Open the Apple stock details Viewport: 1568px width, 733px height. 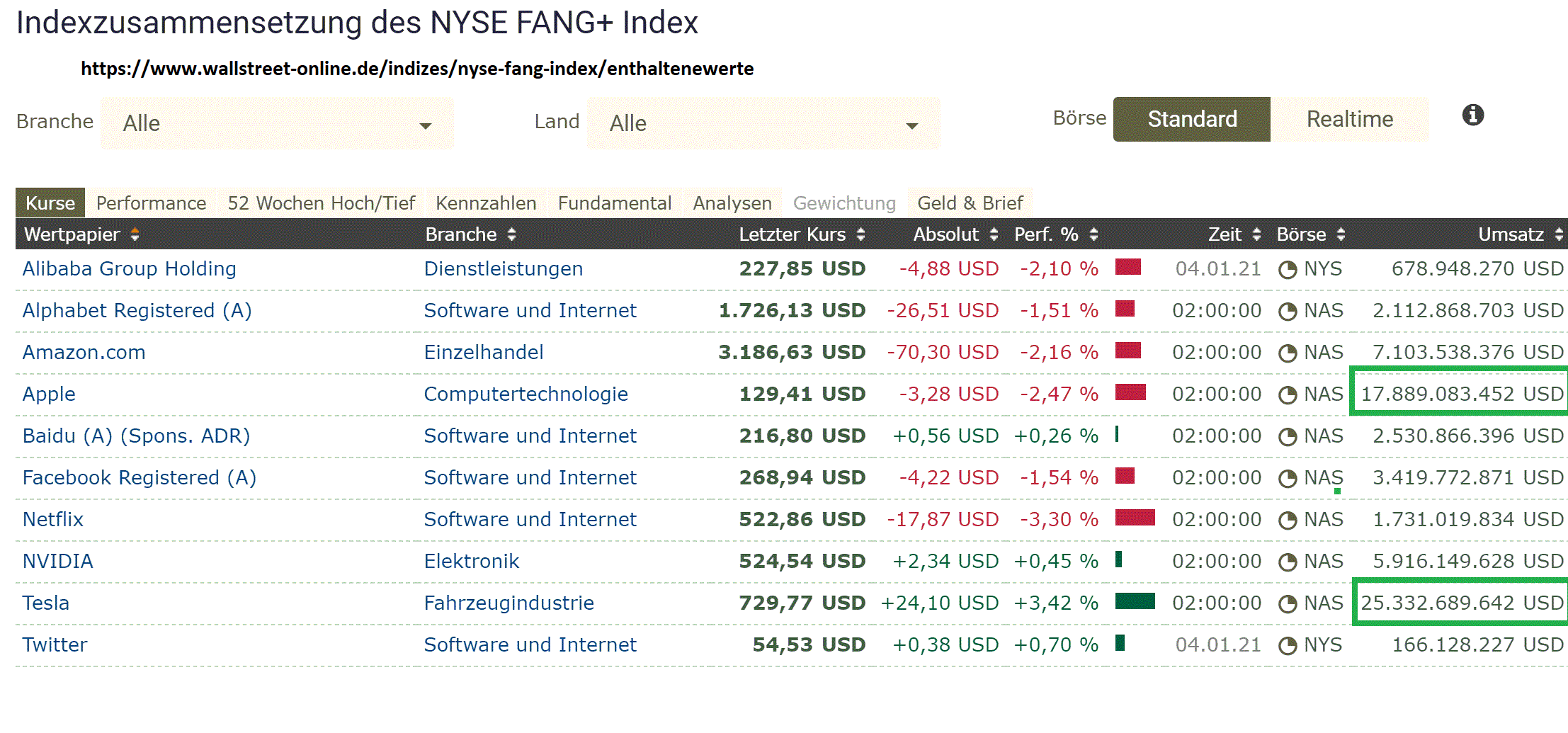[48, 394]
